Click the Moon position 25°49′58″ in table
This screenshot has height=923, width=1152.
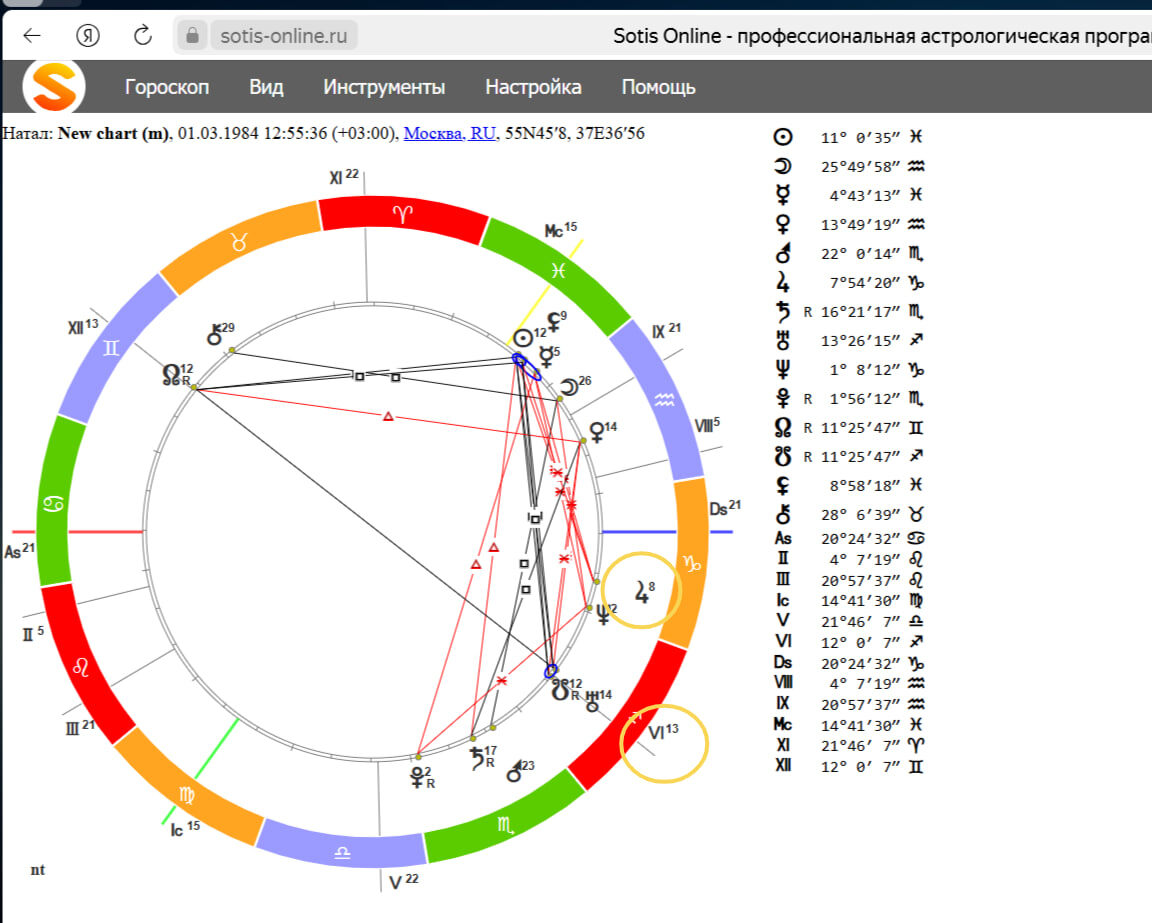(x=860, y=167)
